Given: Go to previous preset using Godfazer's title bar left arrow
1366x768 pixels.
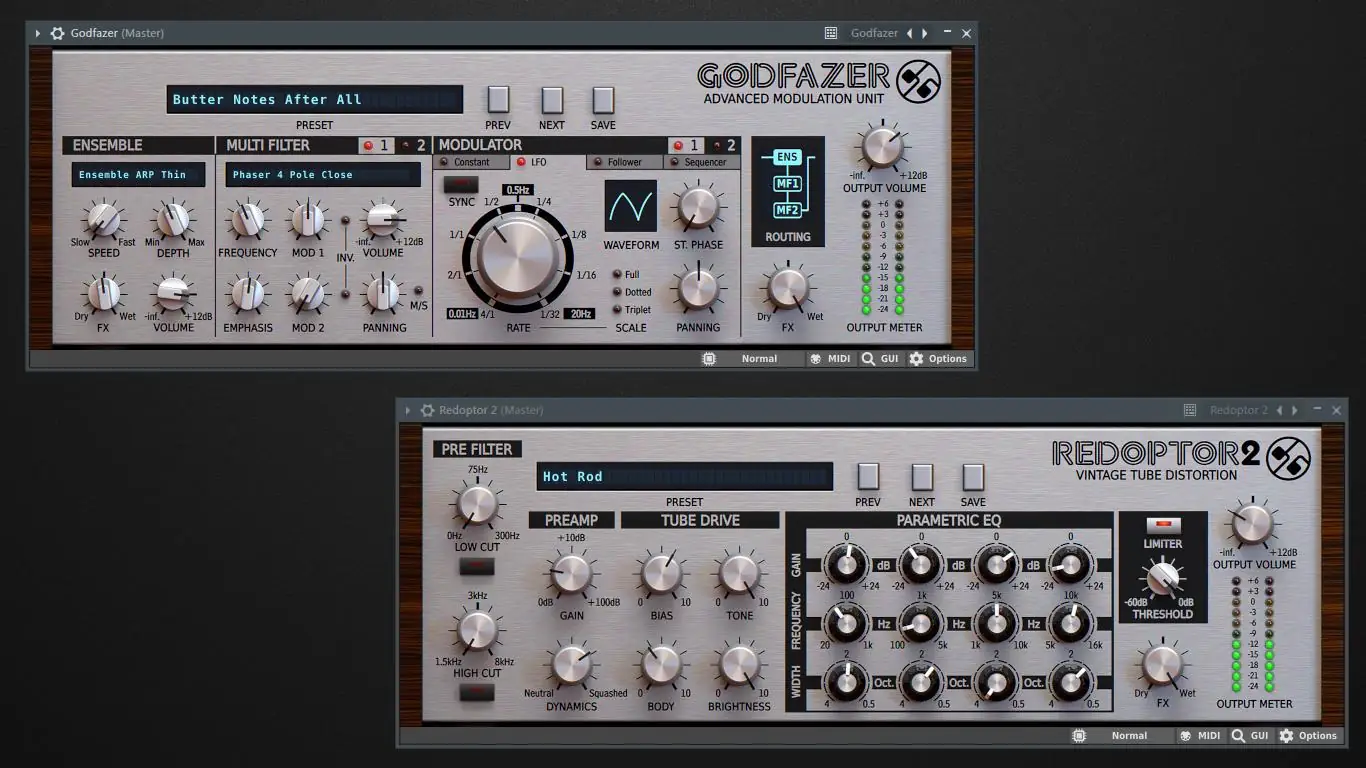Looking at the screenshot, I should 909,33.
